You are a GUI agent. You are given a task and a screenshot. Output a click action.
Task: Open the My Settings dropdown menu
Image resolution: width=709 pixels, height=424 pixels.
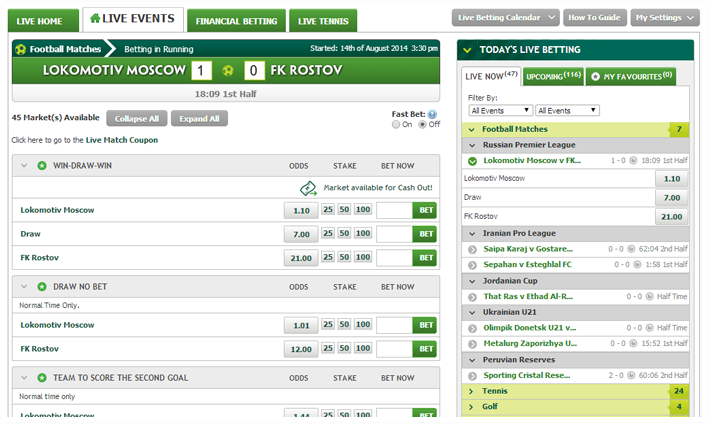coord(666,18)
